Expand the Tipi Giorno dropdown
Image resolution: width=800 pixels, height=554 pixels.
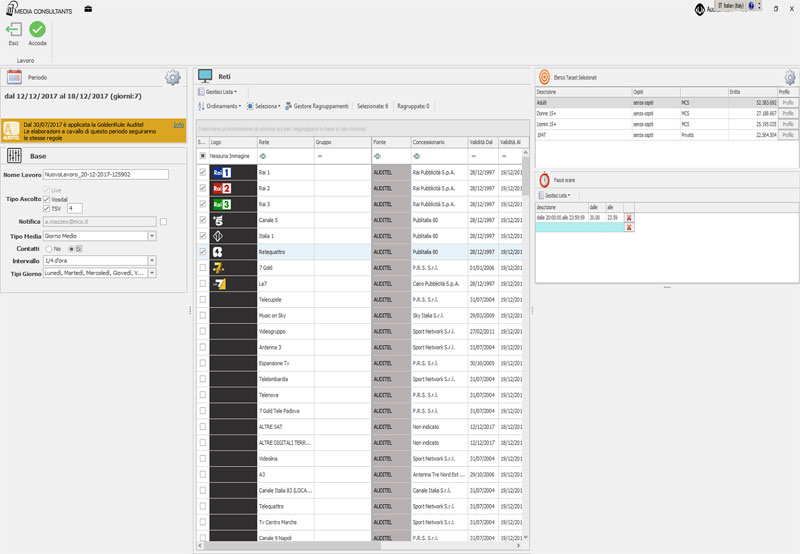152,272
